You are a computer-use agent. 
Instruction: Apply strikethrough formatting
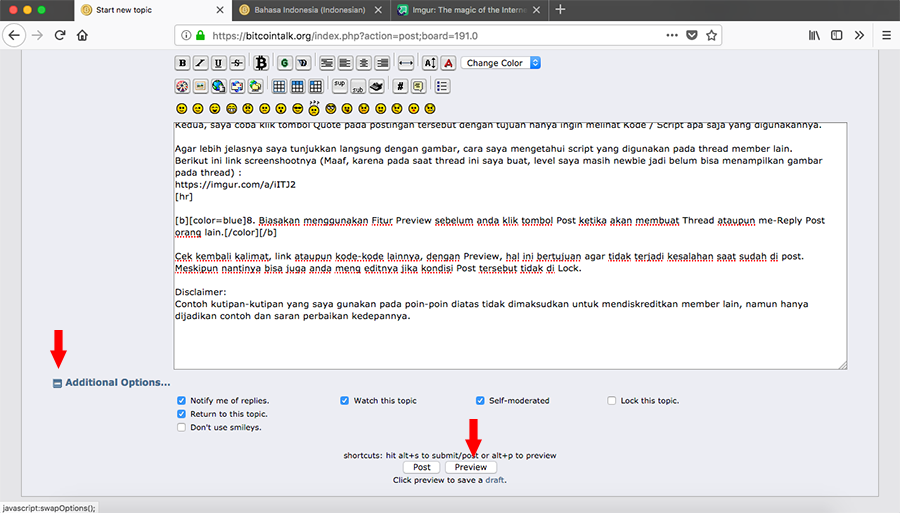pyautogui.click(x=236, y=63)
